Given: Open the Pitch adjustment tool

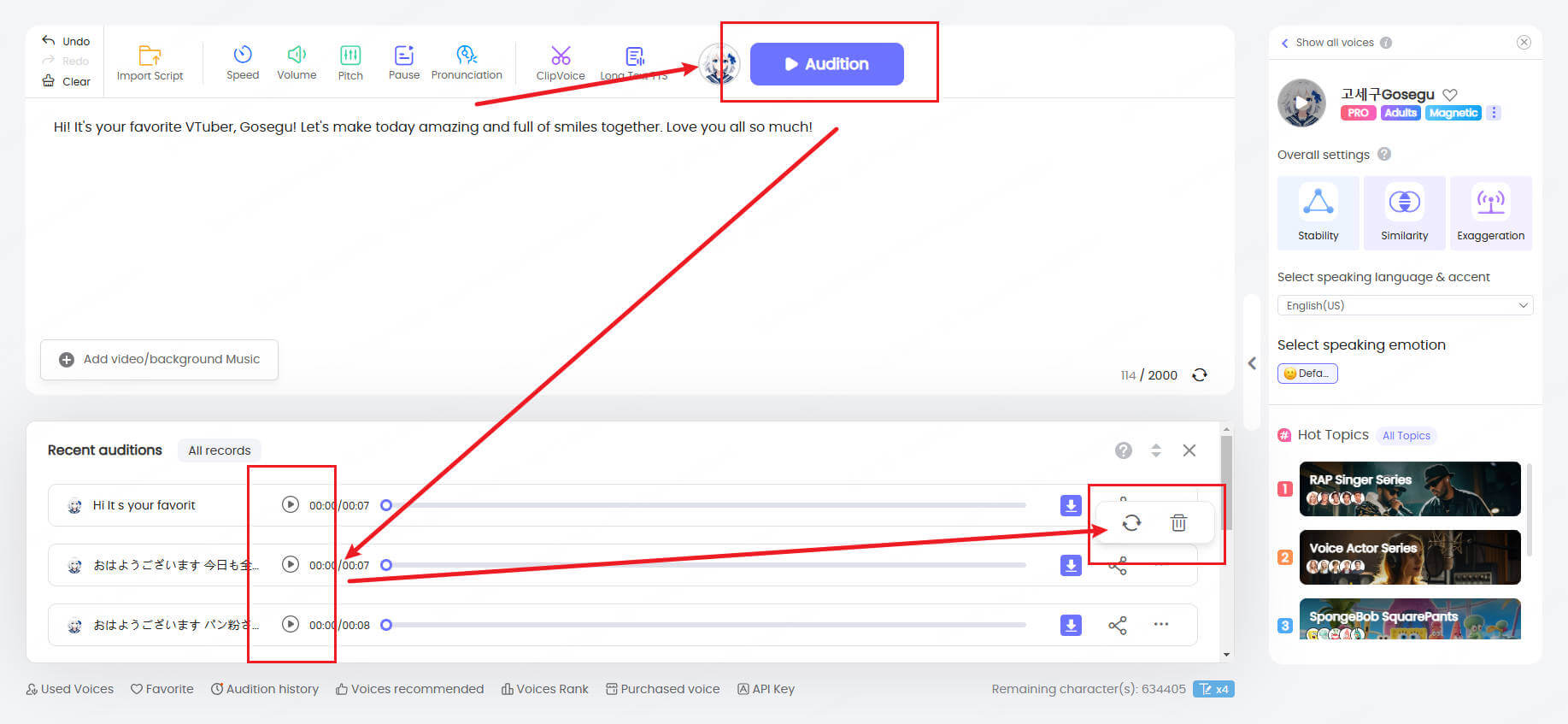Looking at the screenshot, I should tap(350, 63).
